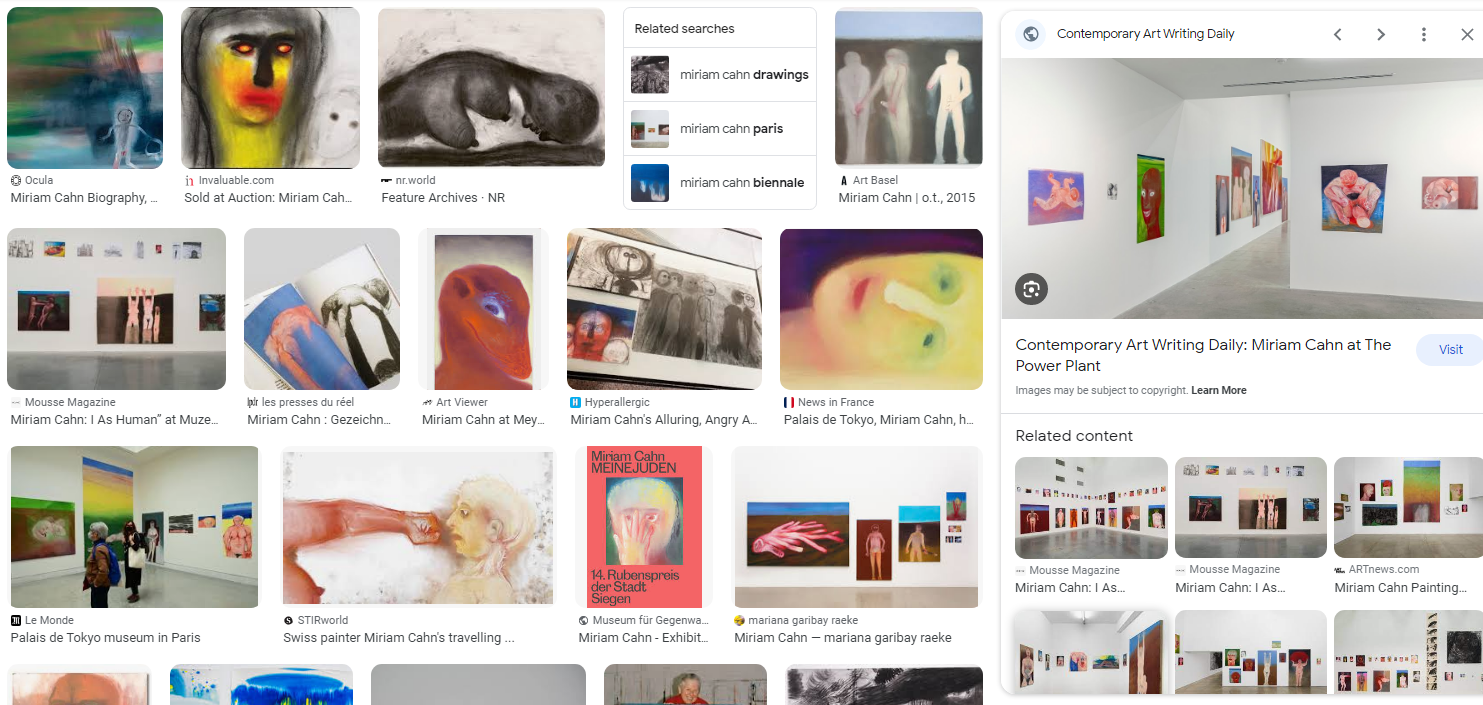Click the Google Lens search icon on preview image
Viewport: 1483px width, 705px height.
[x=1031, y=290]
